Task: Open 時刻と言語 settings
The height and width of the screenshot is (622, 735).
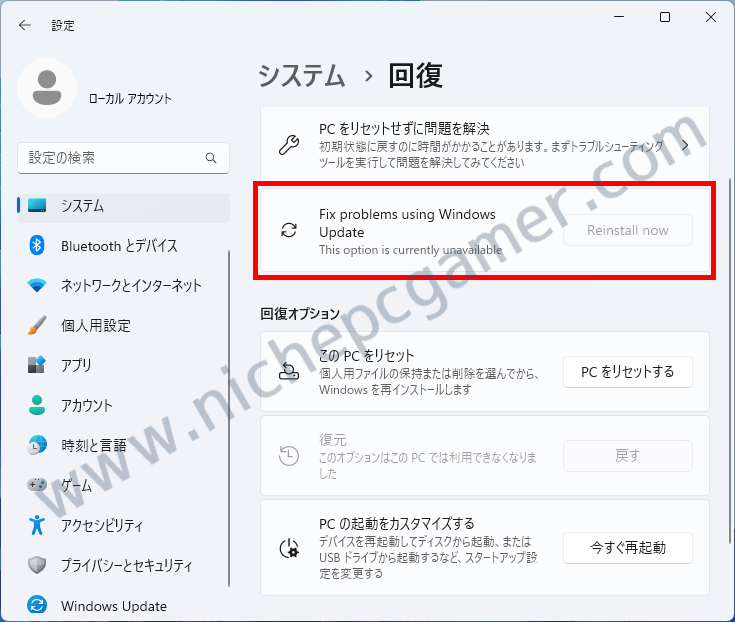Action: point(124,445)
